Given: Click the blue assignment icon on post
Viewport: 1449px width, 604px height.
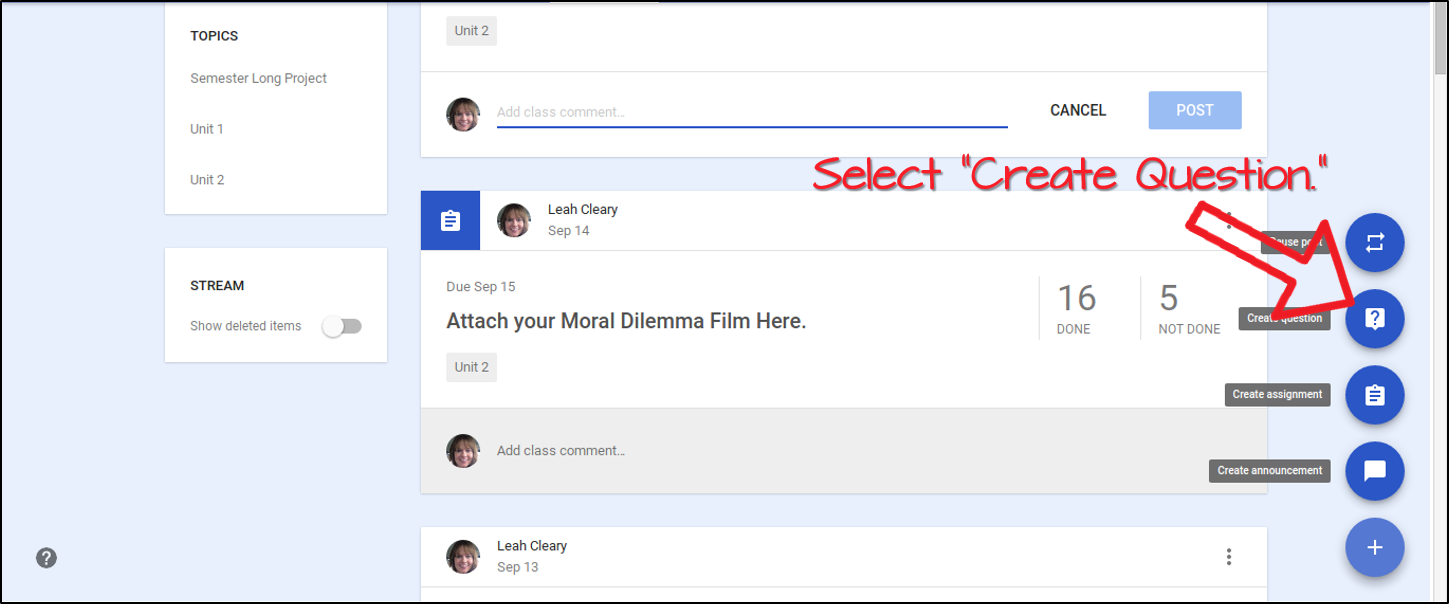Looking at the screenshot, I should (450, 220).
